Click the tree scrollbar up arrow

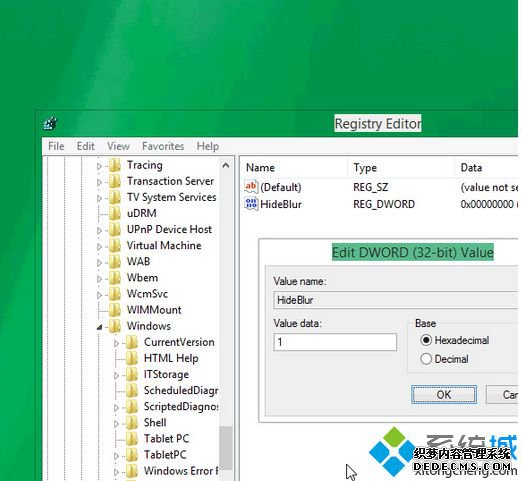click(x=226, y=165)
